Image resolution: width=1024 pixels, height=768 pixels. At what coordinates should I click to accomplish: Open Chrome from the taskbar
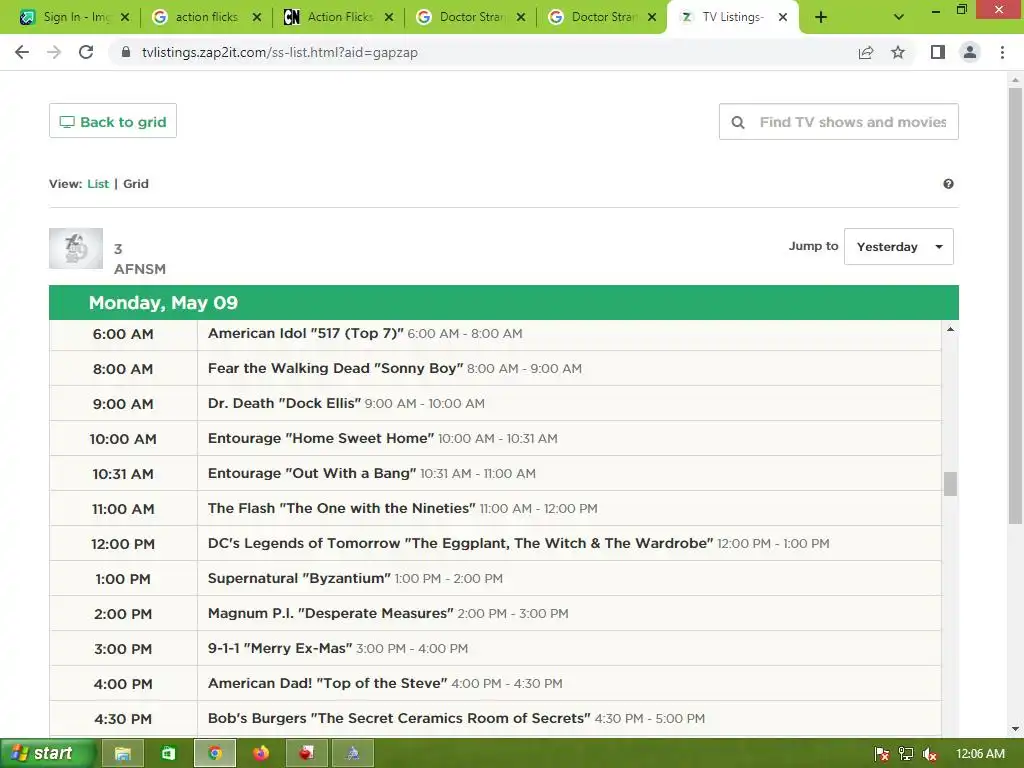215,754
